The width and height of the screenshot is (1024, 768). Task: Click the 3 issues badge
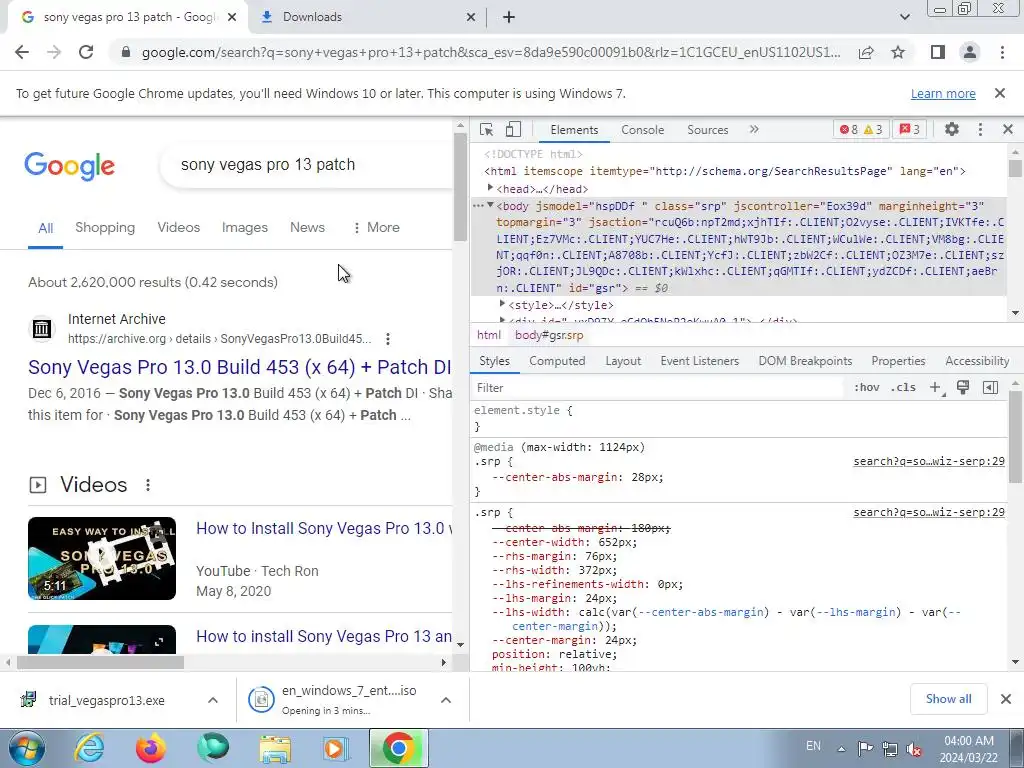[910, 129]
